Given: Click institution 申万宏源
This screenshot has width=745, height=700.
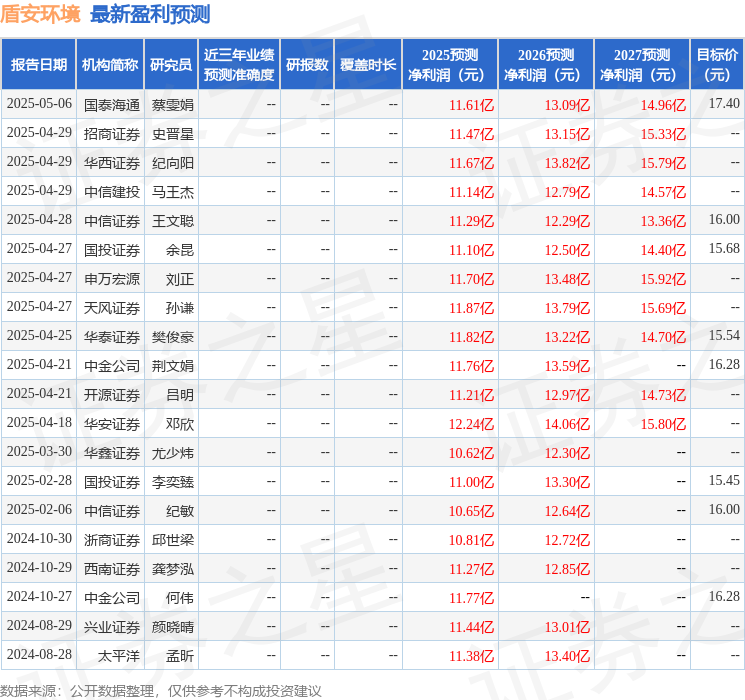Looking at the screenshot, I should click(112, 279).
